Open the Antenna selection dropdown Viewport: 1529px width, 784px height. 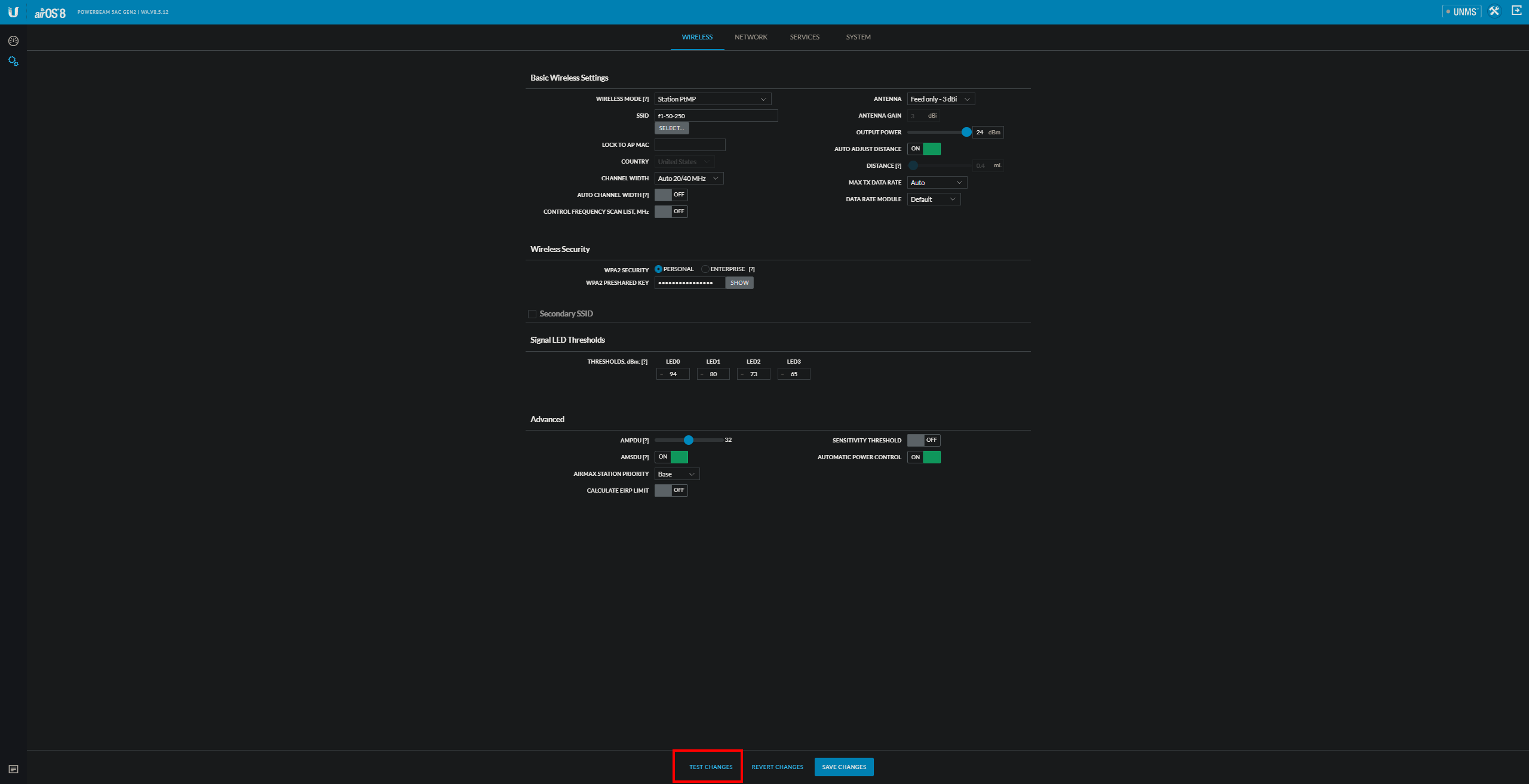(x=940, y=99)
